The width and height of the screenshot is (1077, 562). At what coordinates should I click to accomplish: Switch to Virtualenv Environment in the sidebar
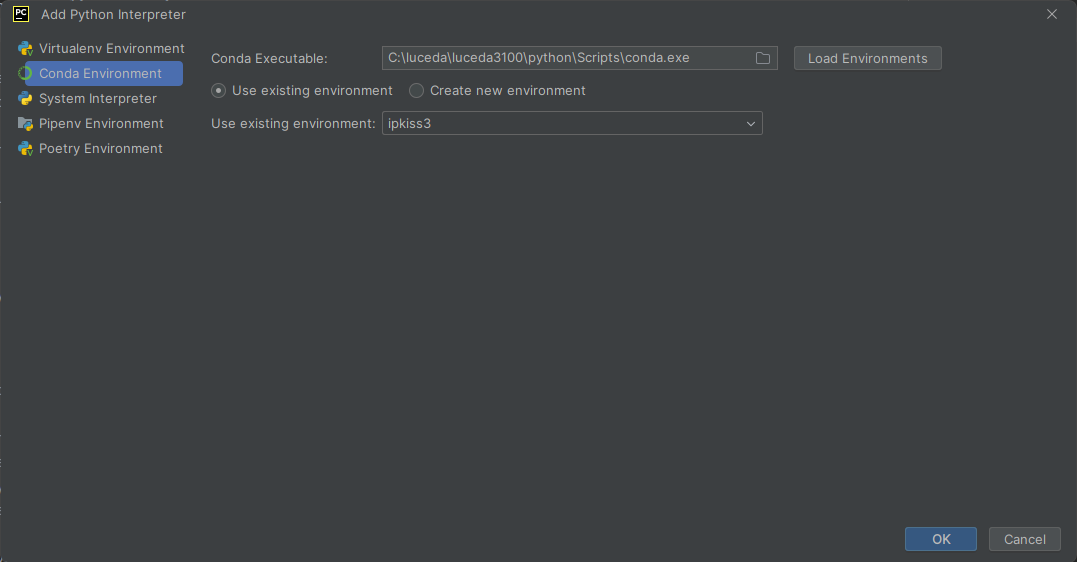111,48
